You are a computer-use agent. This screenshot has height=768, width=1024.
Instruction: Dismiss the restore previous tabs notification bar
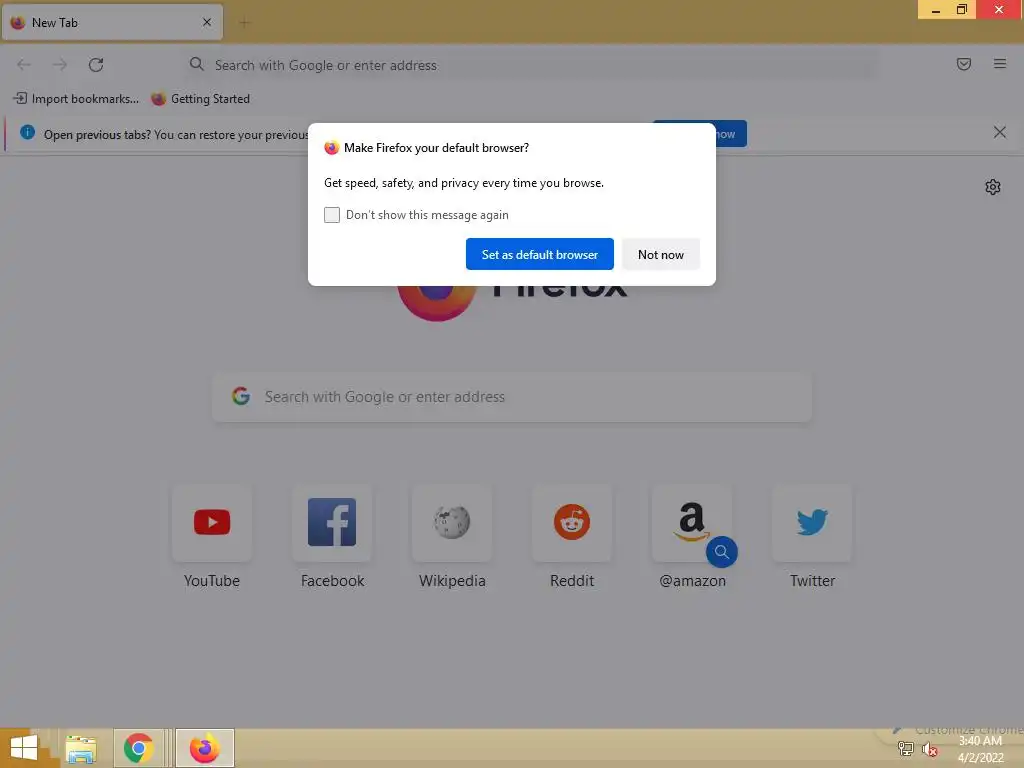click(x=999, y=133)
